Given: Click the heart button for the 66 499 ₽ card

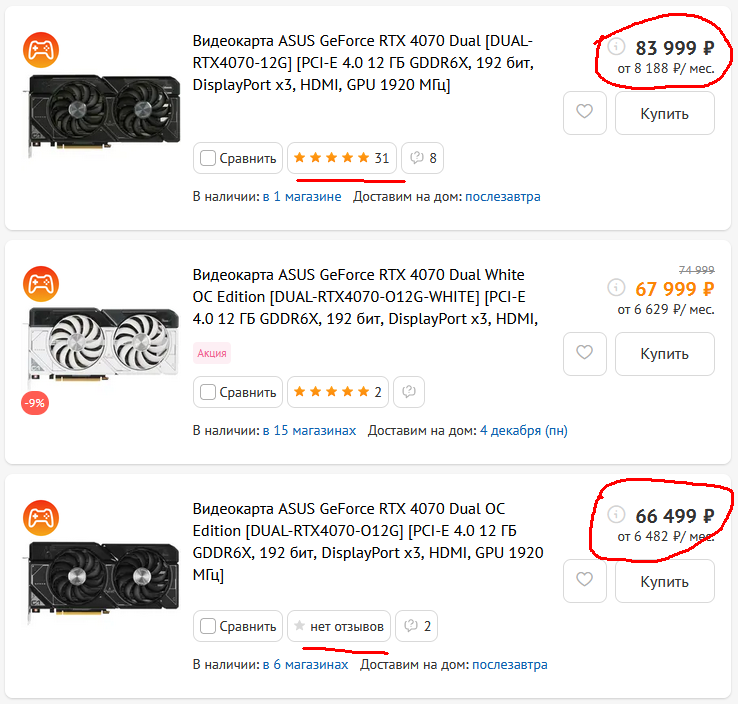Looking at the screenshot, I should 585,581.
